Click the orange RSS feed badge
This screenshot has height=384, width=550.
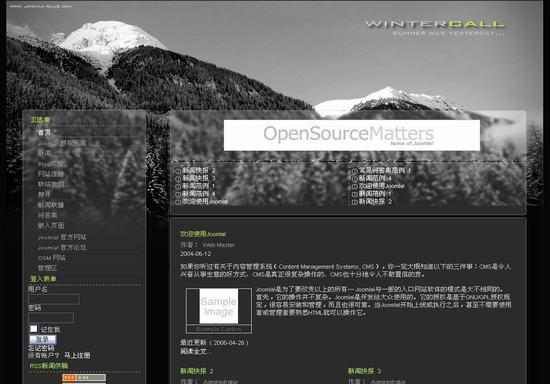[x=84, y=377]
